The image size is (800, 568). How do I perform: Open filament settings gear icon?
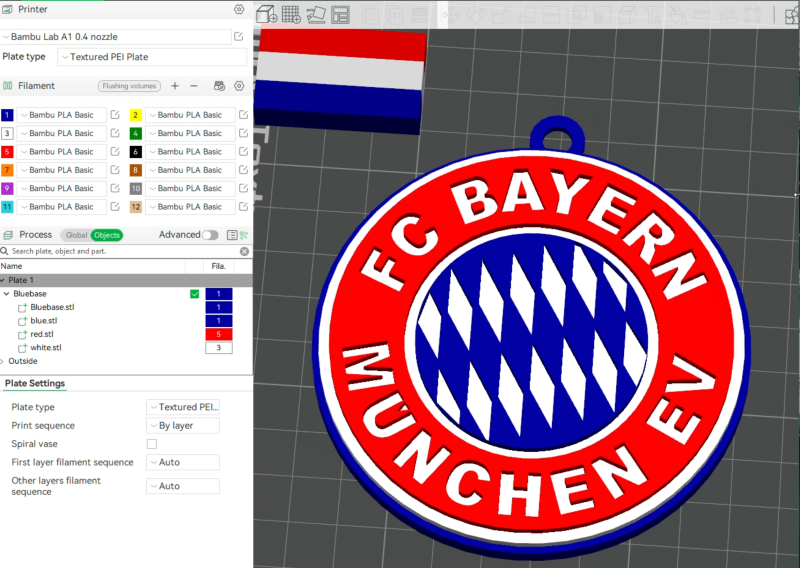pos(239,86)
